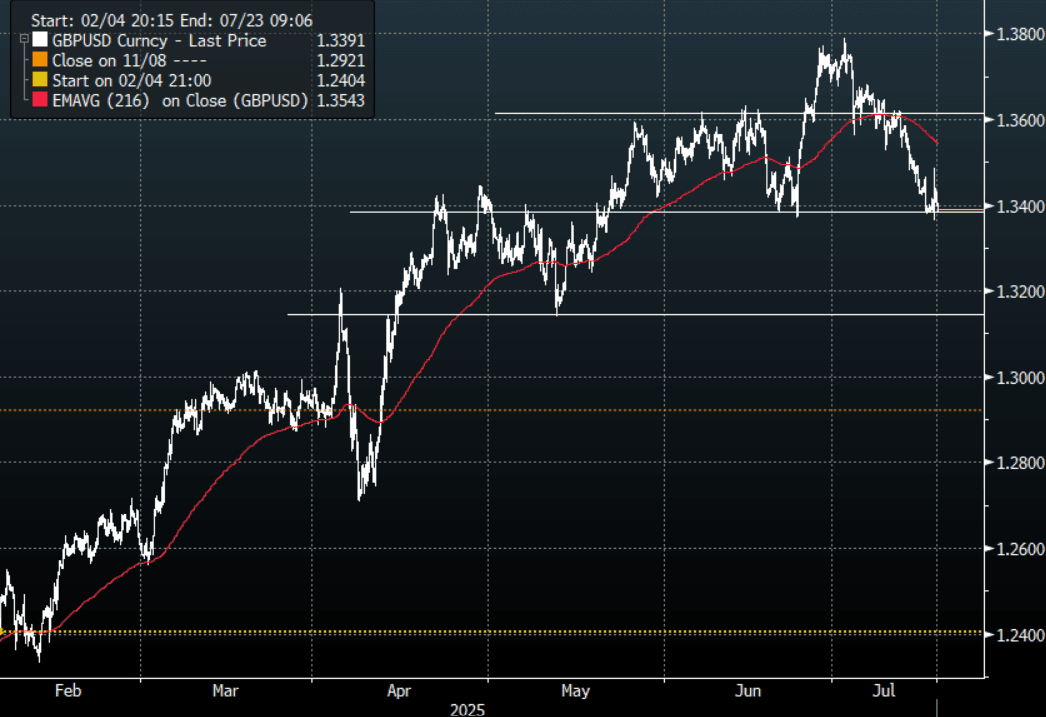1046x717 pixels.
Task: Select the top horizontal line near 1.3600
Action: coord(700,113)
